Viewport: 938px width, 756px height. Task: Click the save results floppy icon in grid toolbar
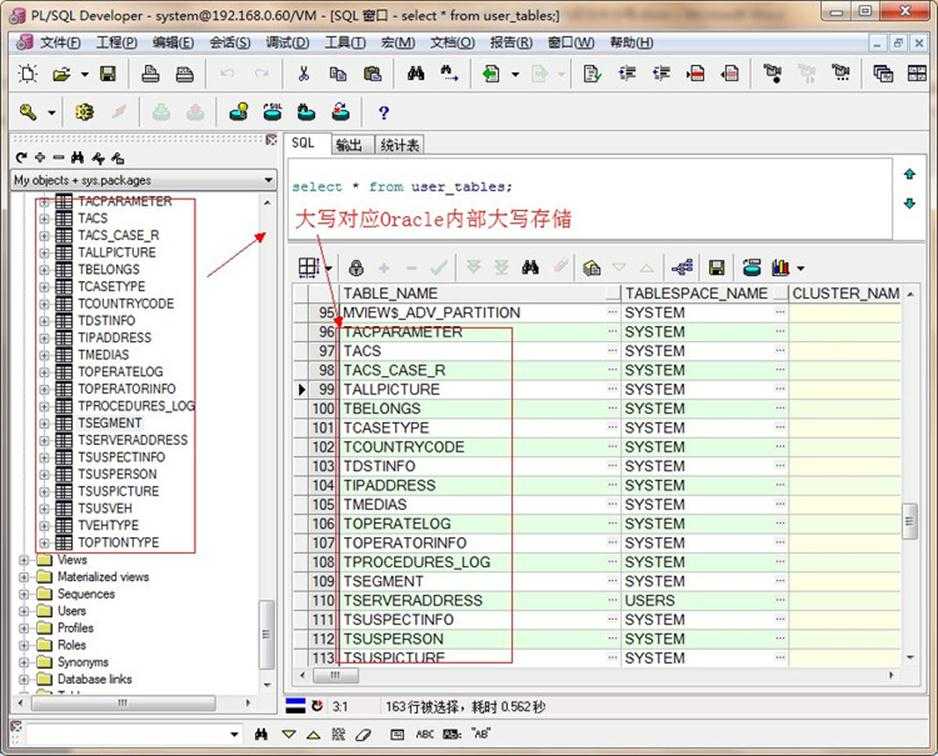click(x=716, y=268)
